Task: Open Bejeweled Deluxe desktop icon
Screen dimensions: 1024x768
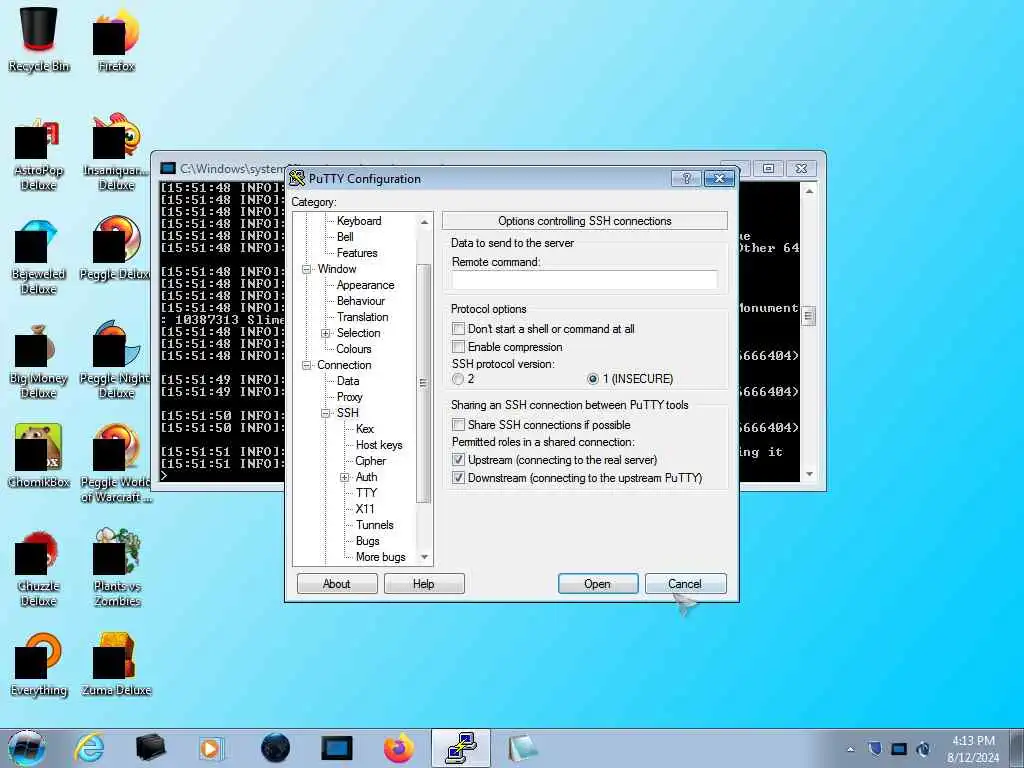Action: coord(39,257)
